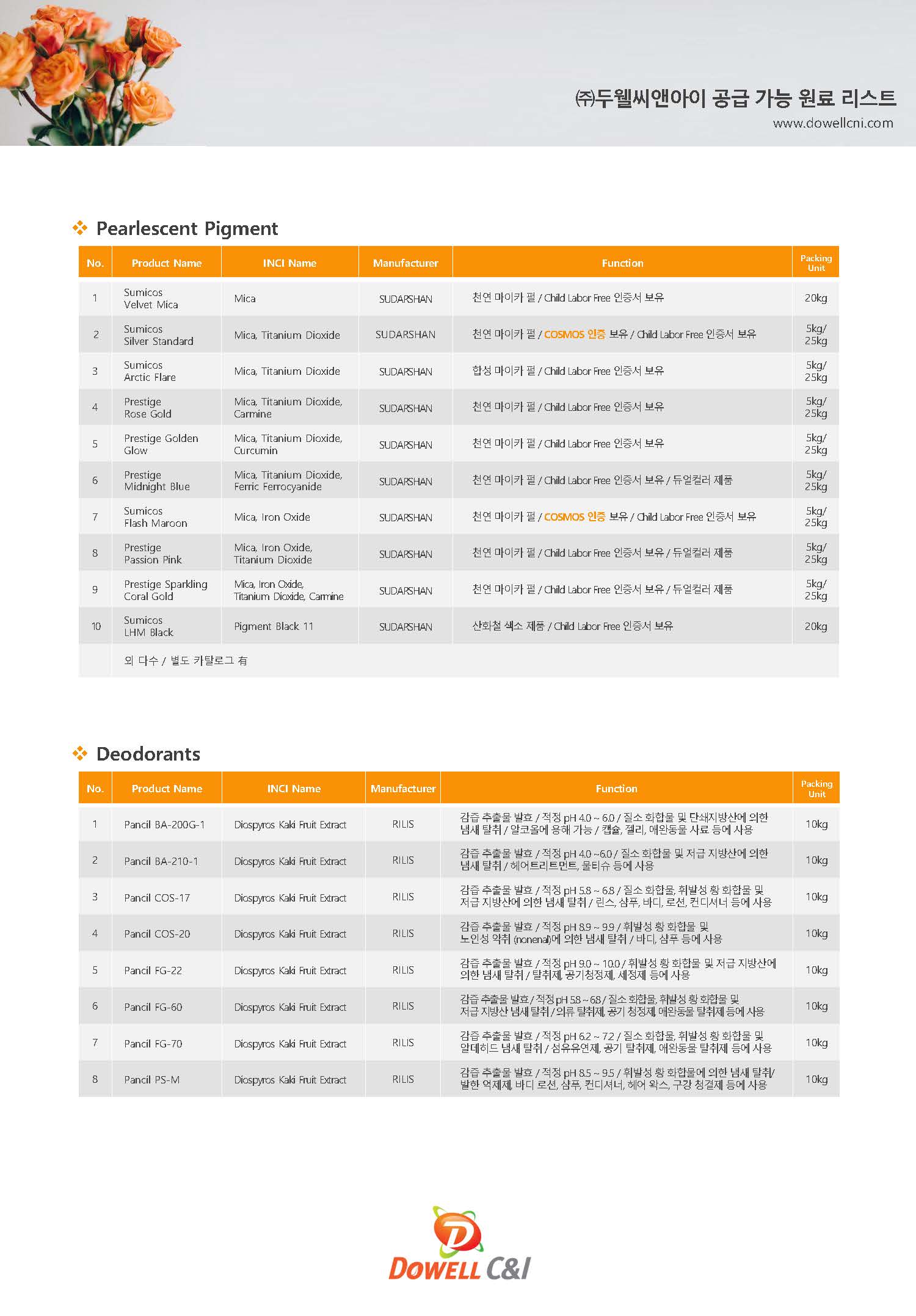The width and height of the screenshot is (916, 1316).
Task: Click the Pancil PS-M product name
Action: 152,1080
